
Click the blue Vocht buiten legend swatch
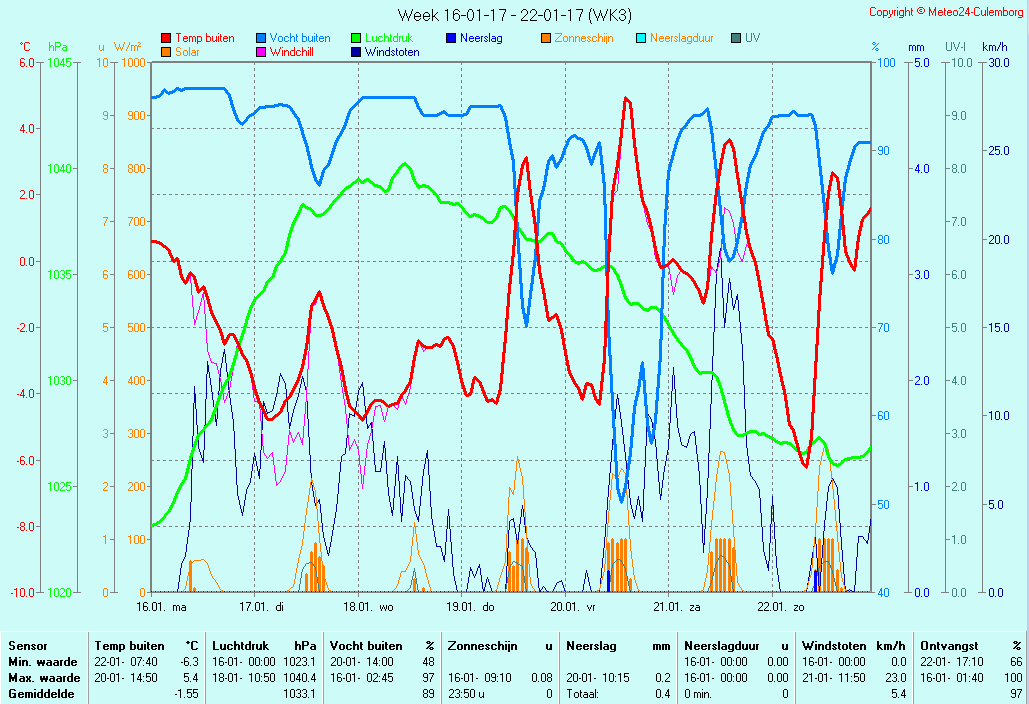point(261,38)
